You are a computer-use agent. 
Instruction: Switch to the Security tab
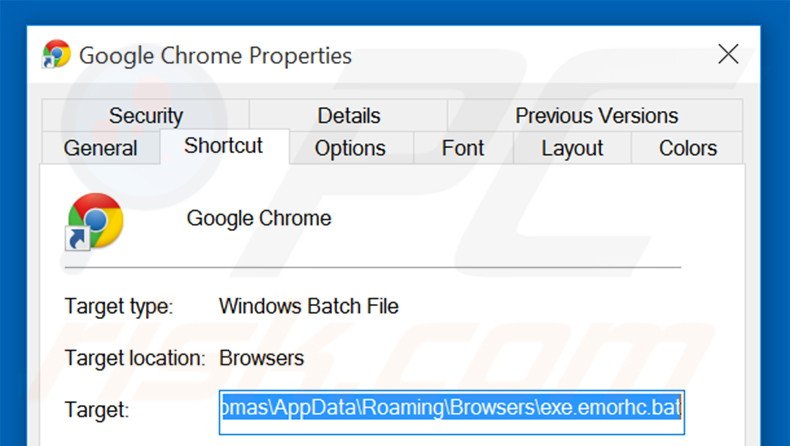tap(145, 116)
